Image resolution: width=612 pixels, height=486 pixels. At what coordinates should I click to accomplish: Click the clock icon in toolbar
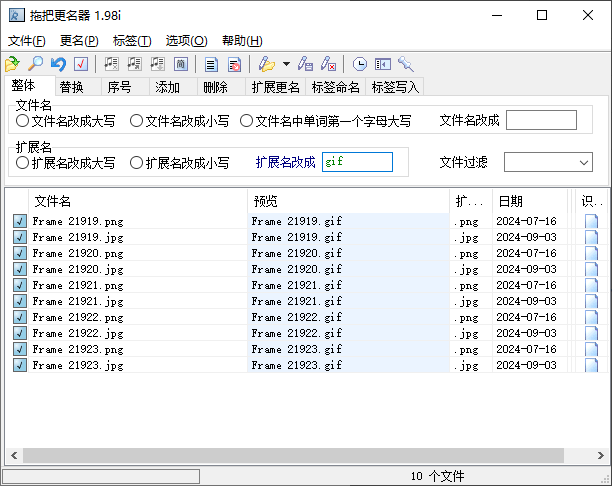click(x=360, y=64)
